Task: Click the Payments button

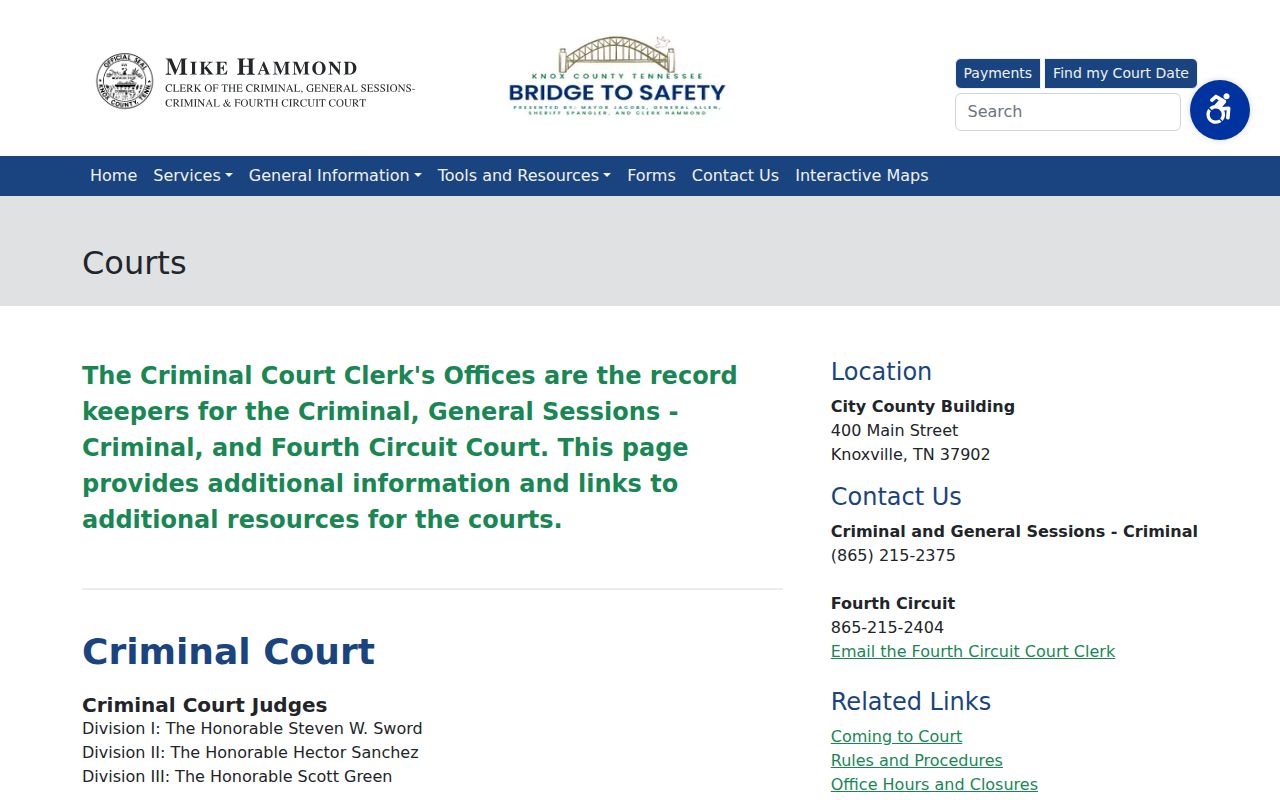Action: point(997,73)
